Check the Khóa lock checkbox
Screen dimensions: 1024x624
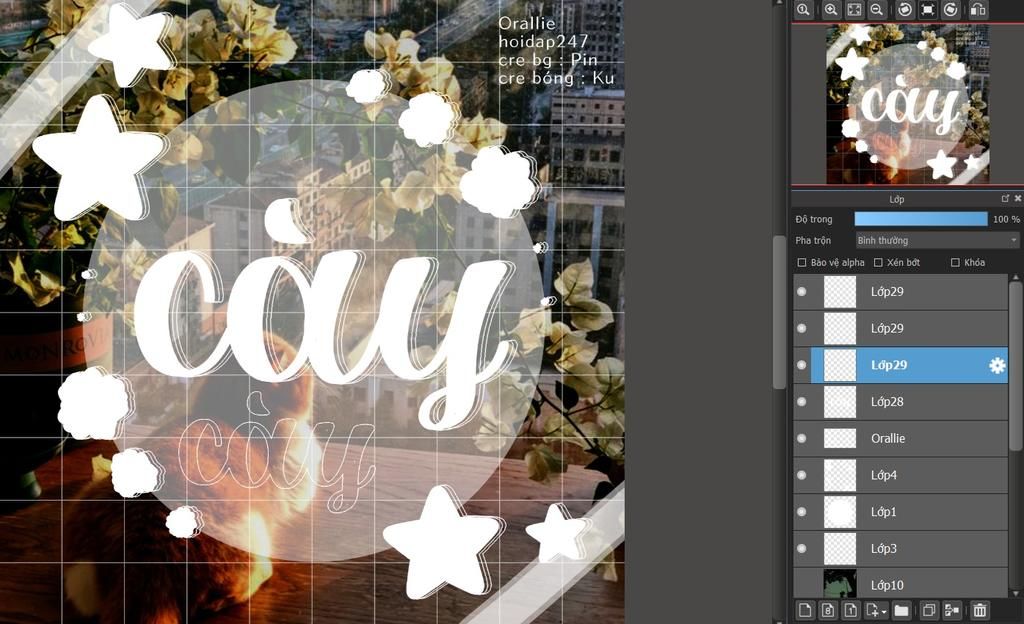[955, 262]
